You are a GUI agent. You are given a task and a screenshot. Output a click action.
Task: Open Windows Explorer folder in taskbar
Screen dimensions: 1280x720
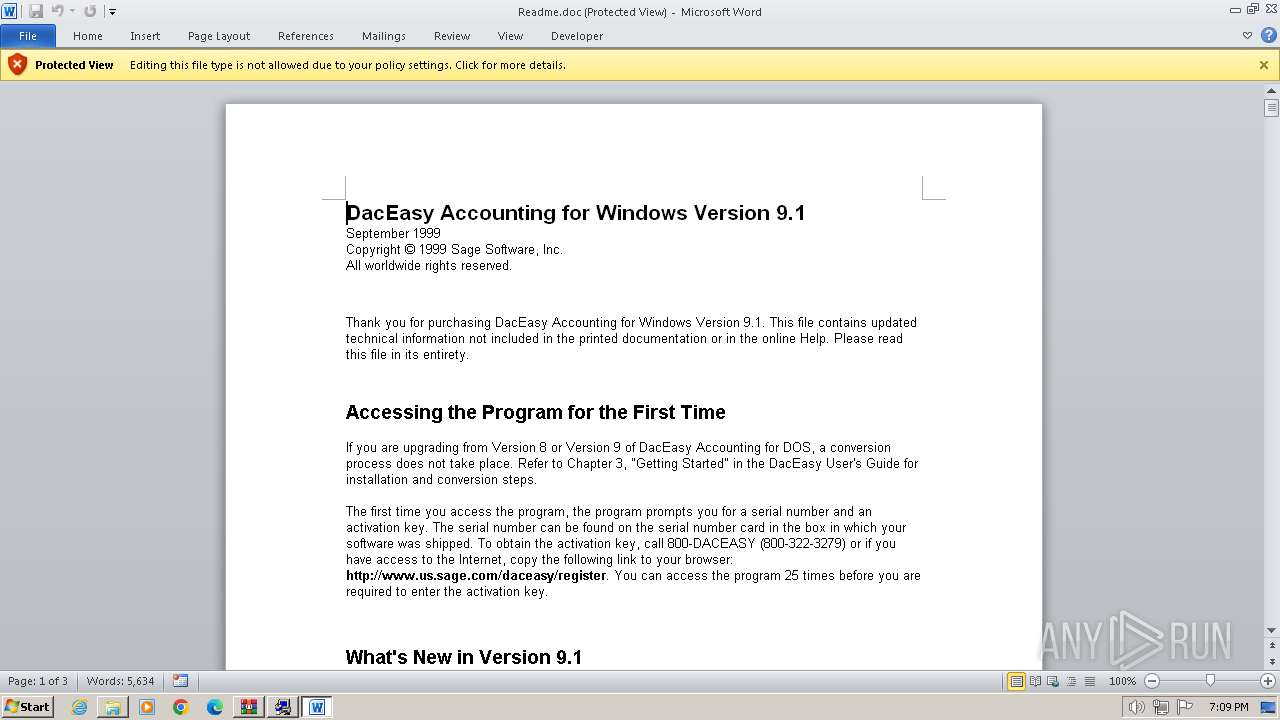[x=113, y=707]
